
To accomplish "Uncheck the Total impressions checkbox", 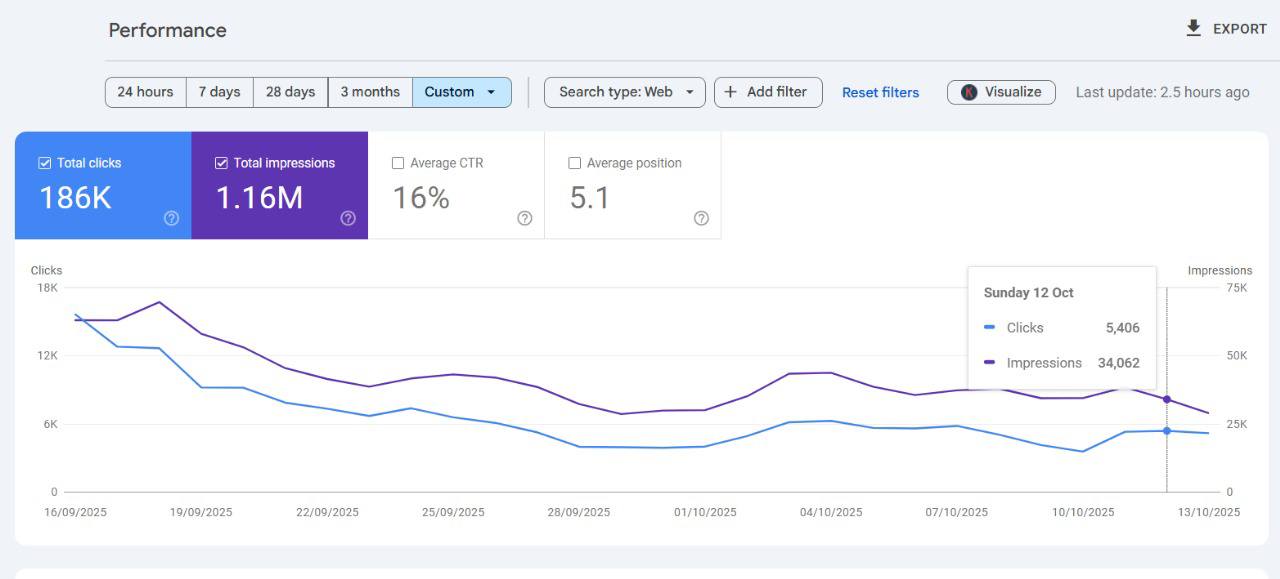I will pos(221,163).
